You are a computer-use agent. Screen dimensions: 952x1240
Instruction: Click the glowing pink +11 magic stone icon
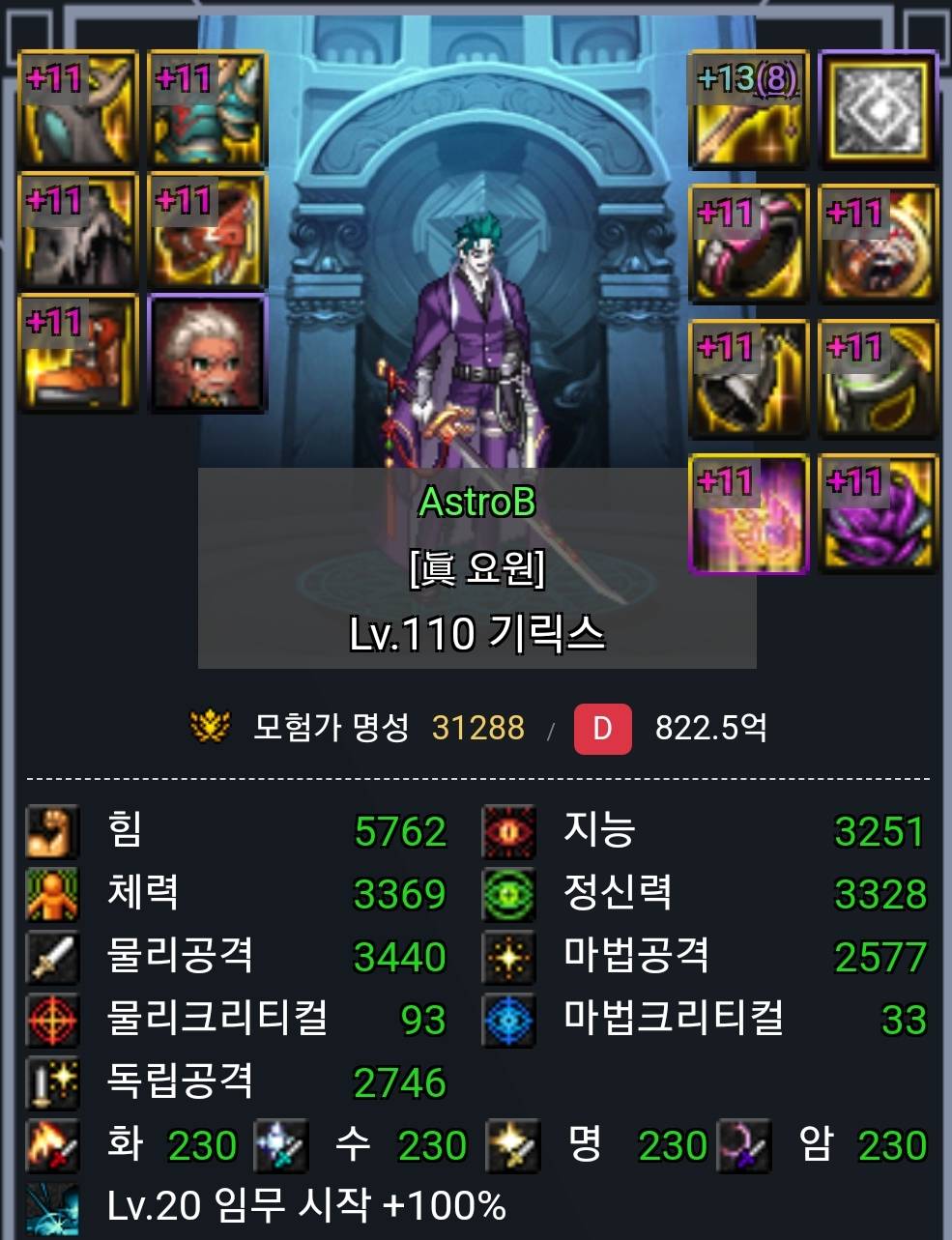(748, 513)
